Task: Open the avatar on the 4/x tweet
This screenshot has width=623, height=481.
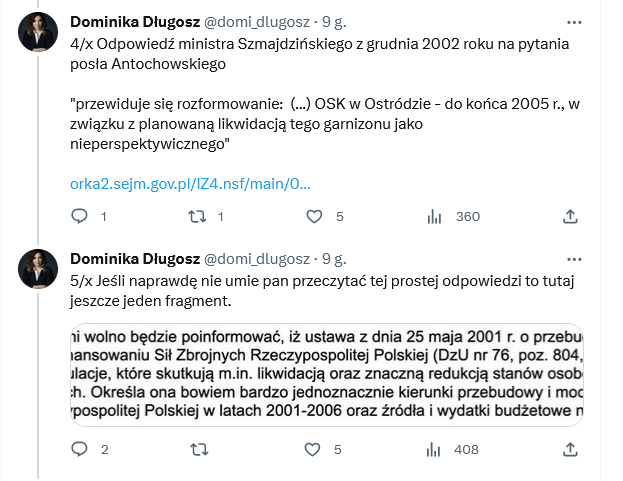Action: coord(38,34)
